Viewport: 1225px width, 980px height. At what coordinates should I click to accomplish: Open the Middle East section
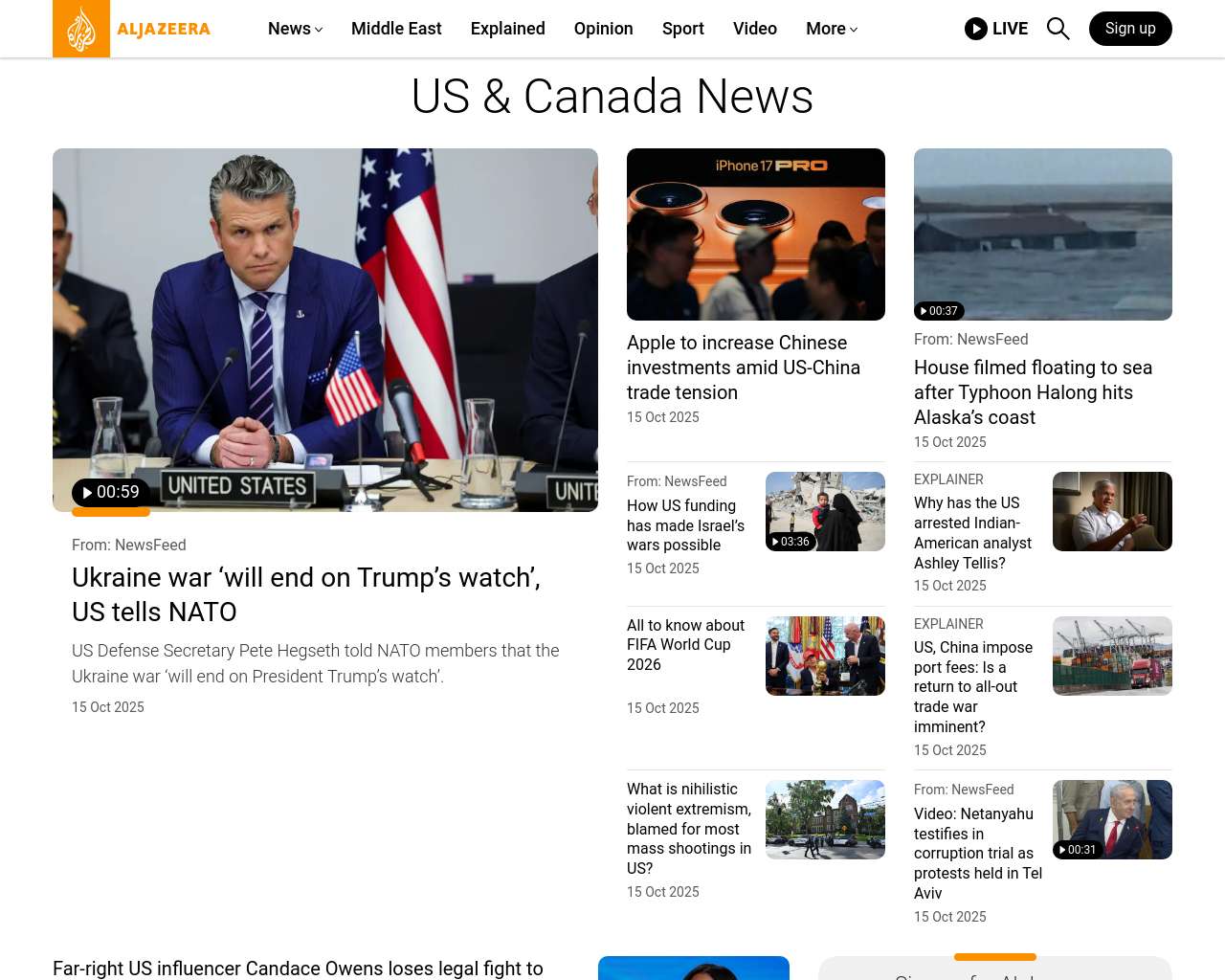tap(396, 29)
